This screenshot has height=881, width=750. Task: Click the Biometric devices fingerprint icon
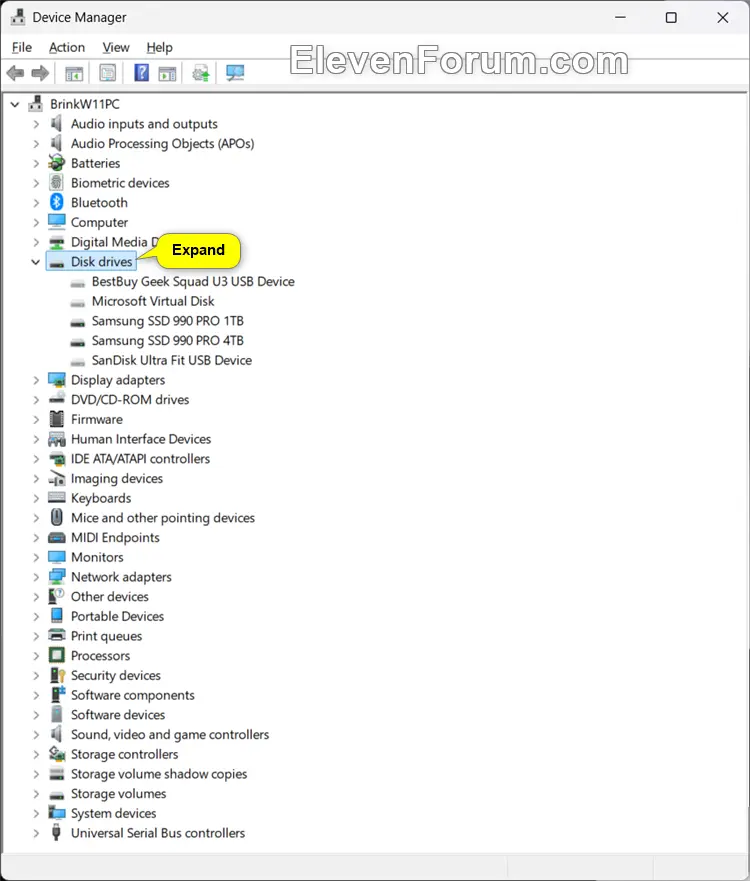[x=57, y=183]
